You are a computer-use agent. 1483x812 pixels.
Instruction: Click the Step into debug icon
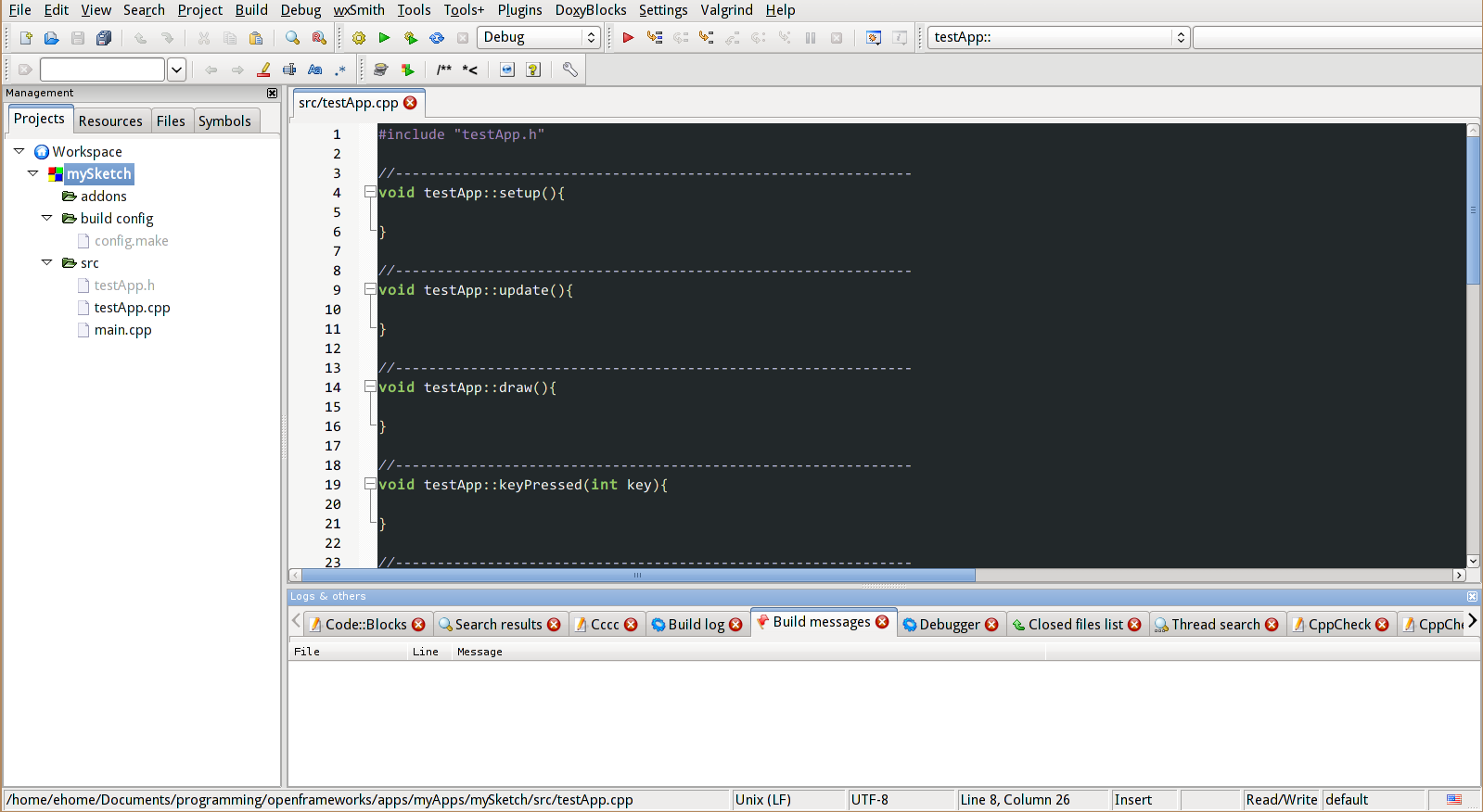[x=707, y=38]
